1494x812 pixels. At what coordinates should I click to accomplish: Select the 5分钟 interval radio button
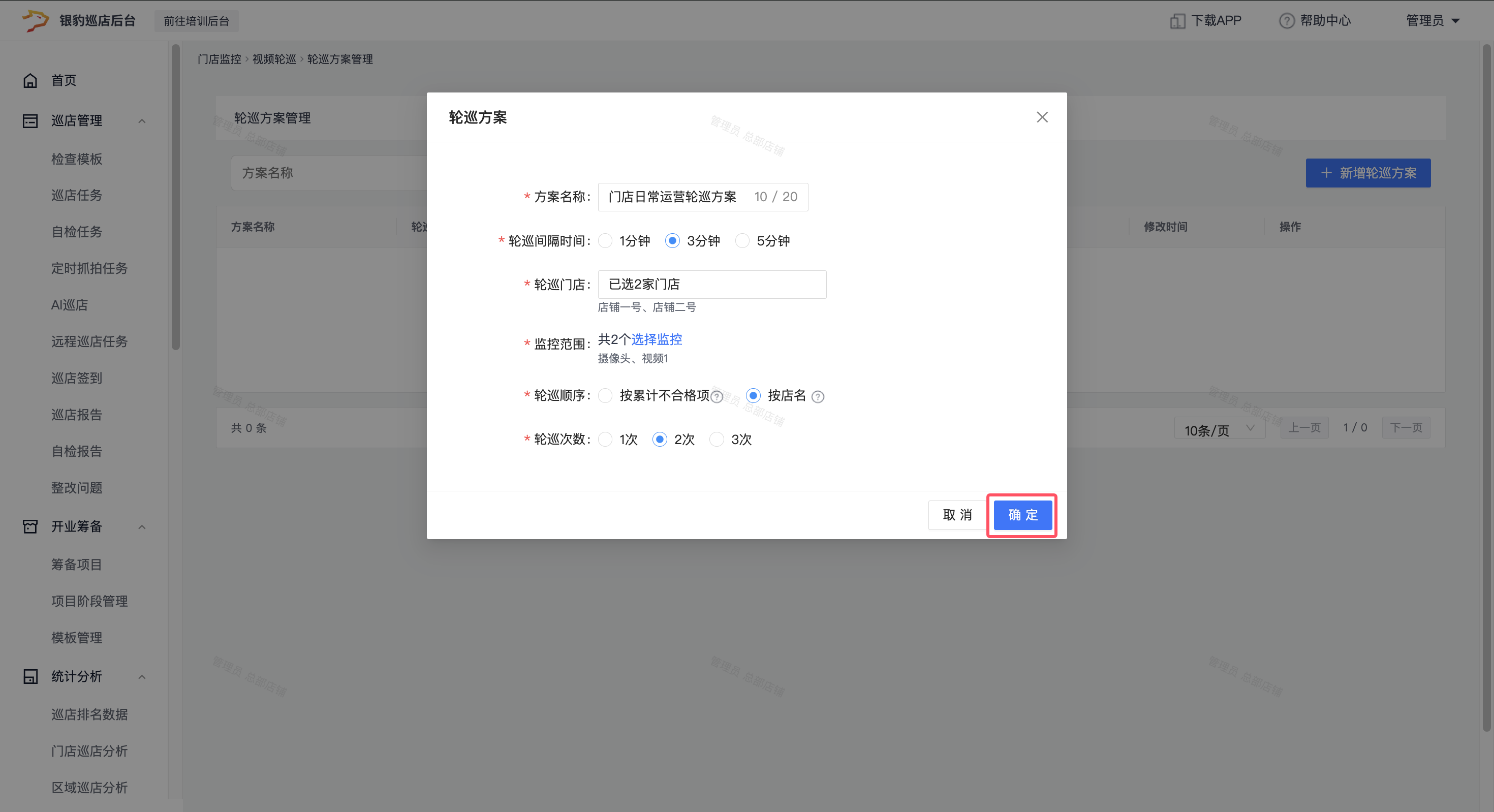(x=742, y=241)
